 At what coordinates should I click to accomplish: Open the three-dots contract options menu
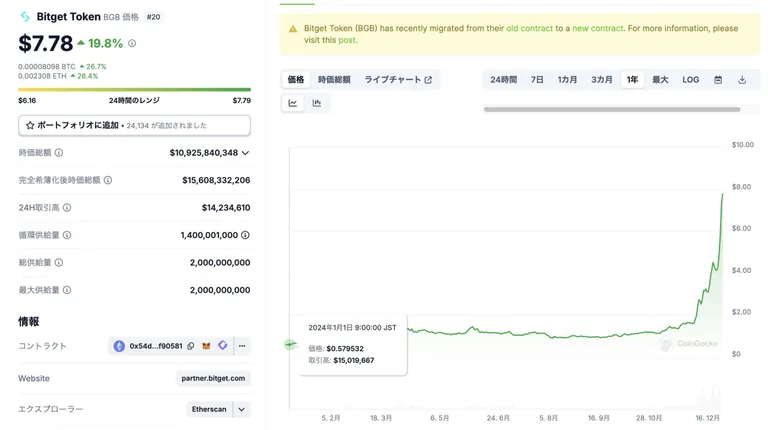point(242,346)
